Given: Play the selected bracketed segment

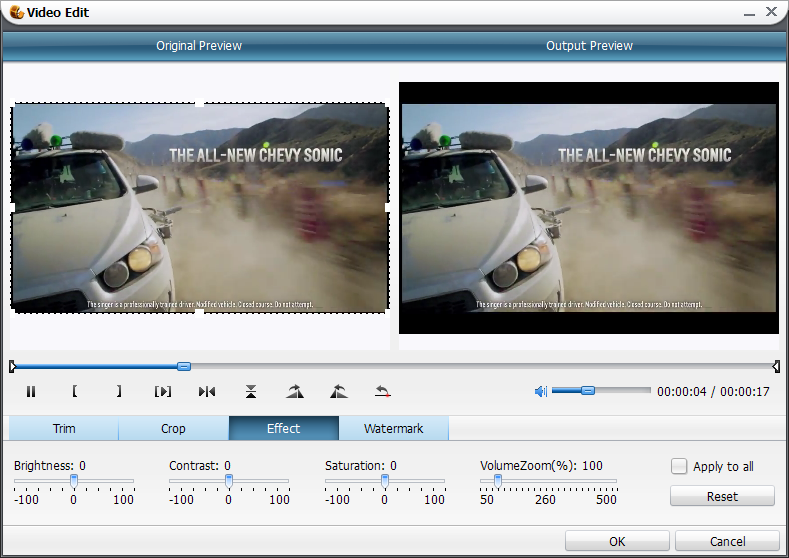Looking at the screenshot, I should (x=163, y=391).
